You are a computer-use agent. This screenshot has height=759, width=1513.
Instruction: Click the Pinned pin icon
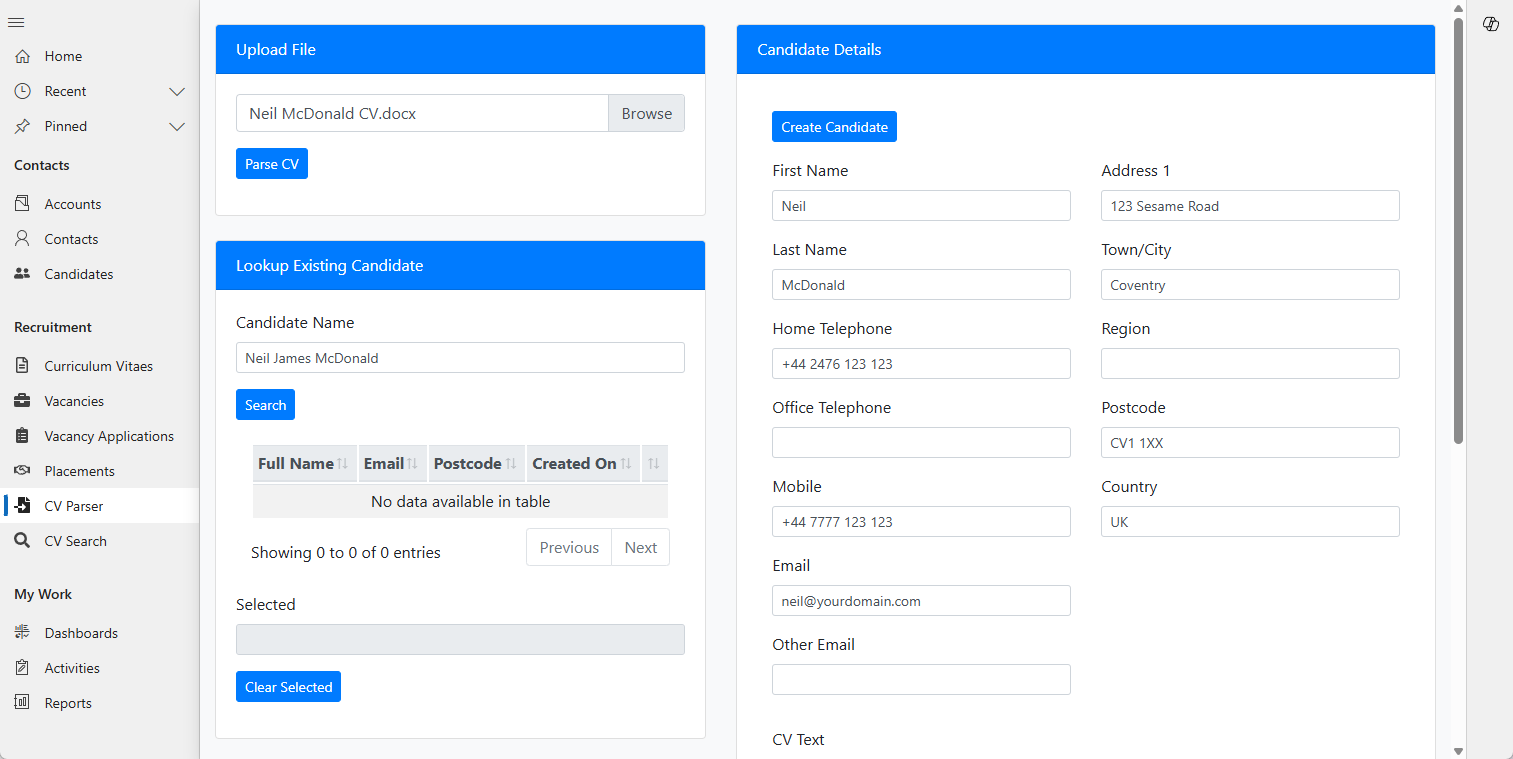22,126
